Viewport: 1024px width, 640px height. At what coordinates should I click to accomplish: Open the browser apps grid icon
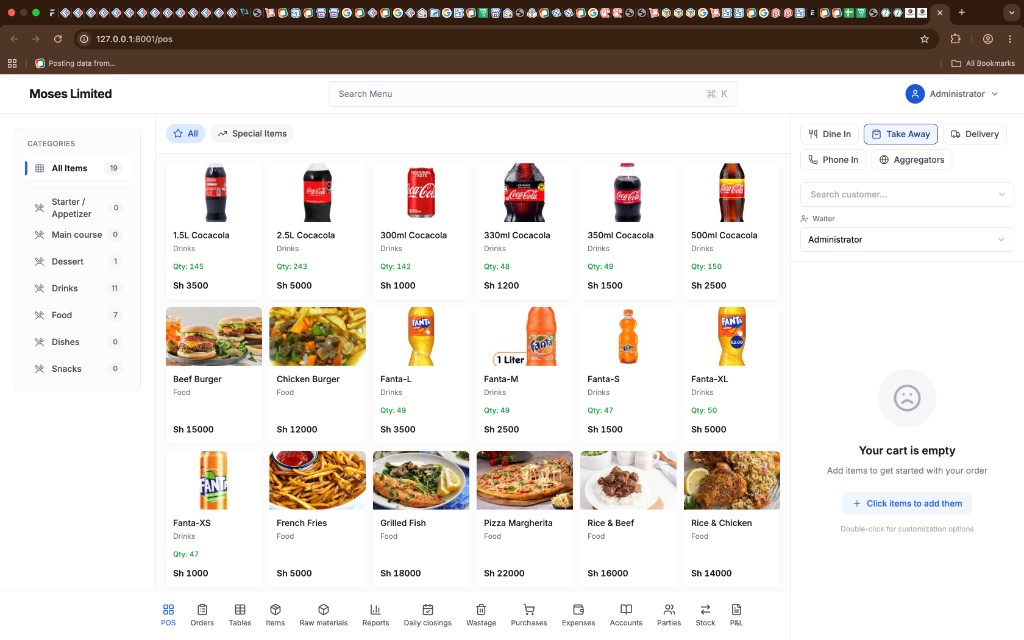click(x=12, y=63)
